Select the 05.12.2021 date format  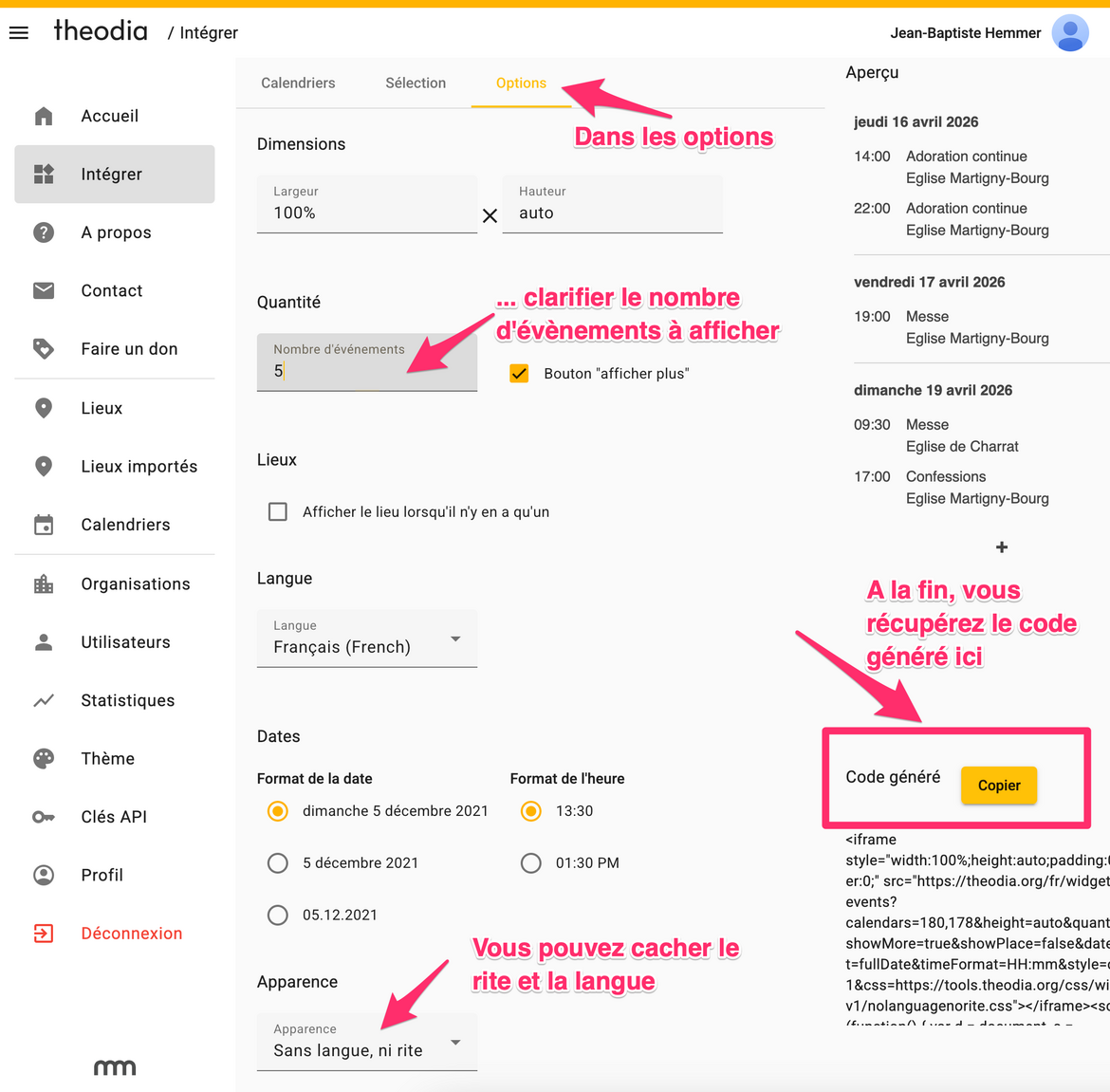tap(277, 916)
